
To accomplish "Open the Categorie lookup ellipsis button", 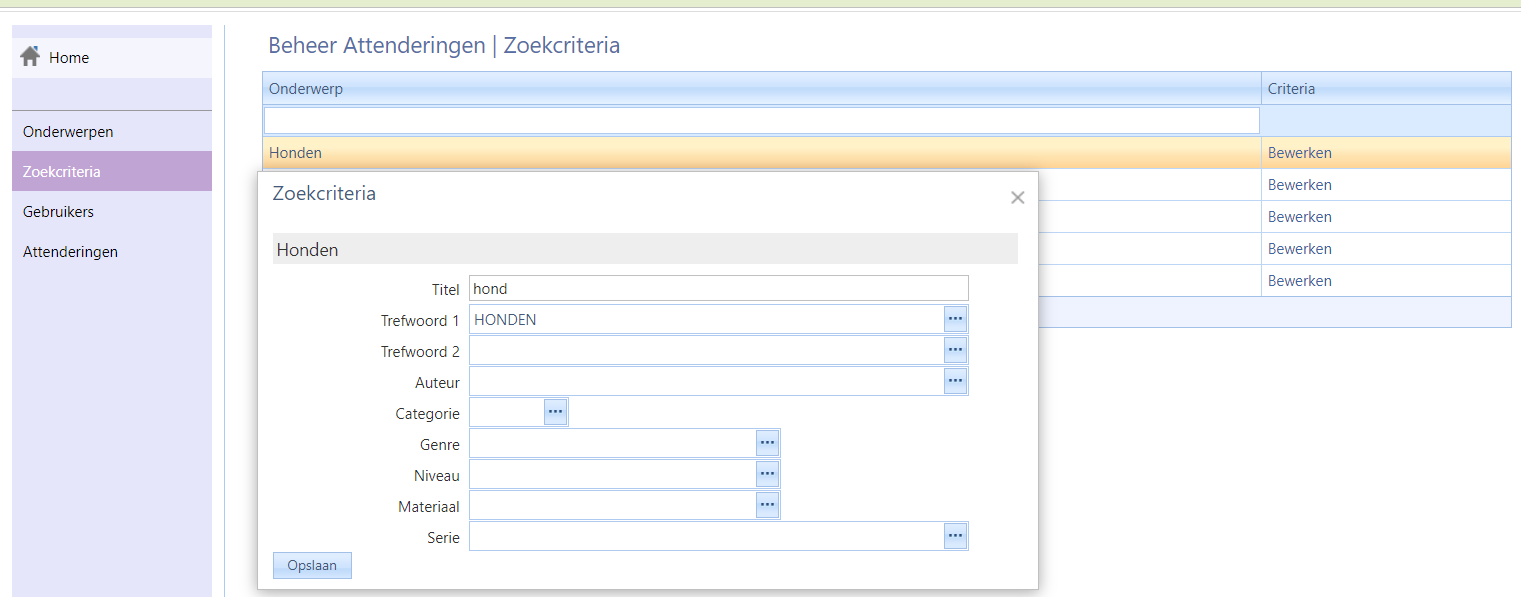I will [x=555, y=412].
